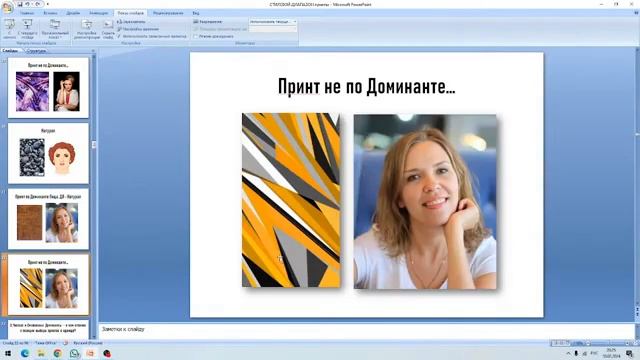Open the Главная ribbon tab
The height and width of the screenshot is (360, 640).
(27, 13)
